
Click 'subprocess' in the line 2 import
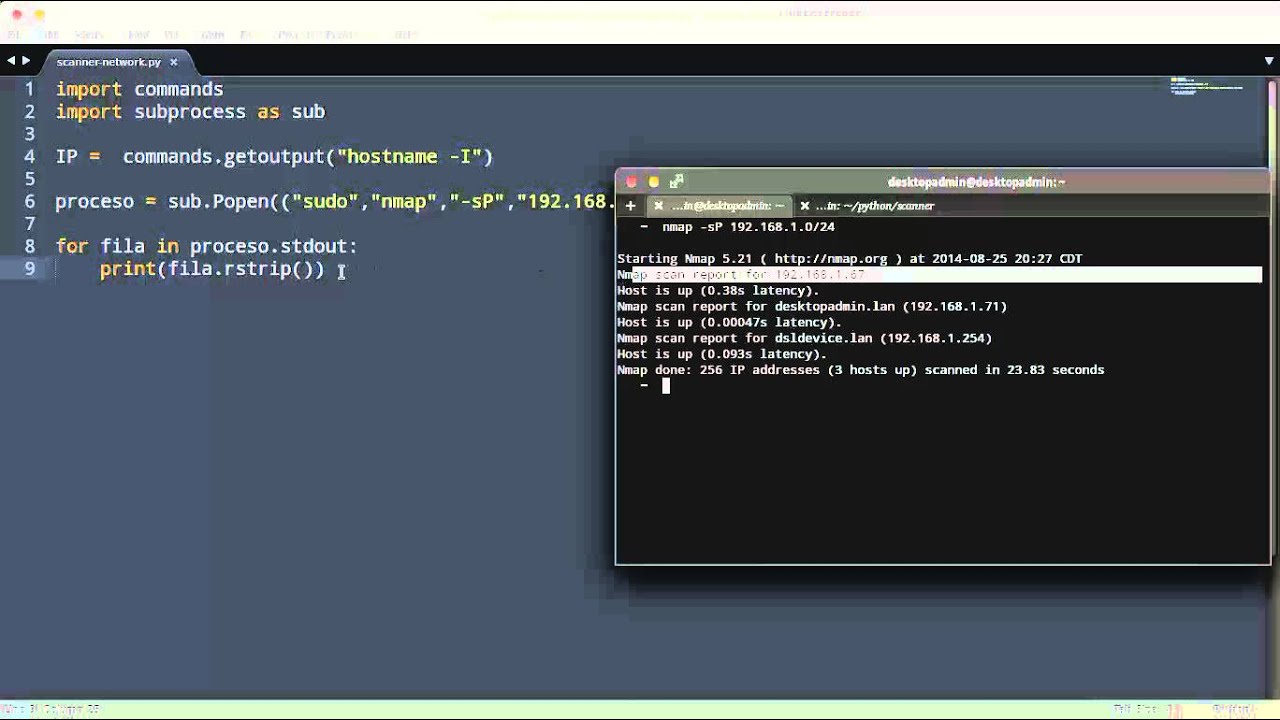click(x=190, y=111)
